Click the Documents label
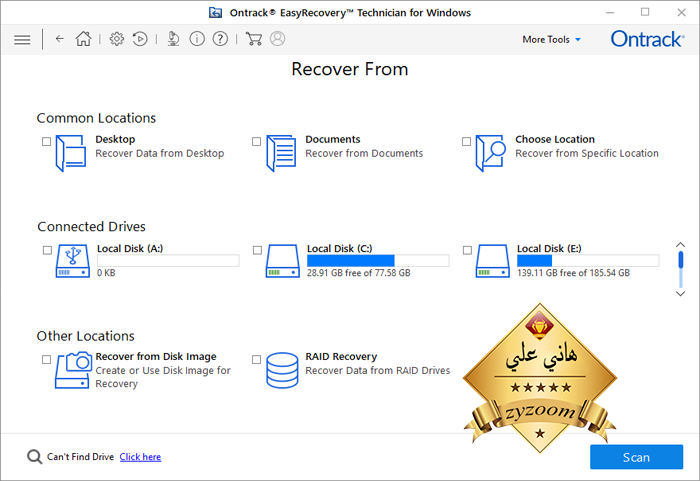The width and height of the screenshot is (700, 481). [x=333, y=139]
